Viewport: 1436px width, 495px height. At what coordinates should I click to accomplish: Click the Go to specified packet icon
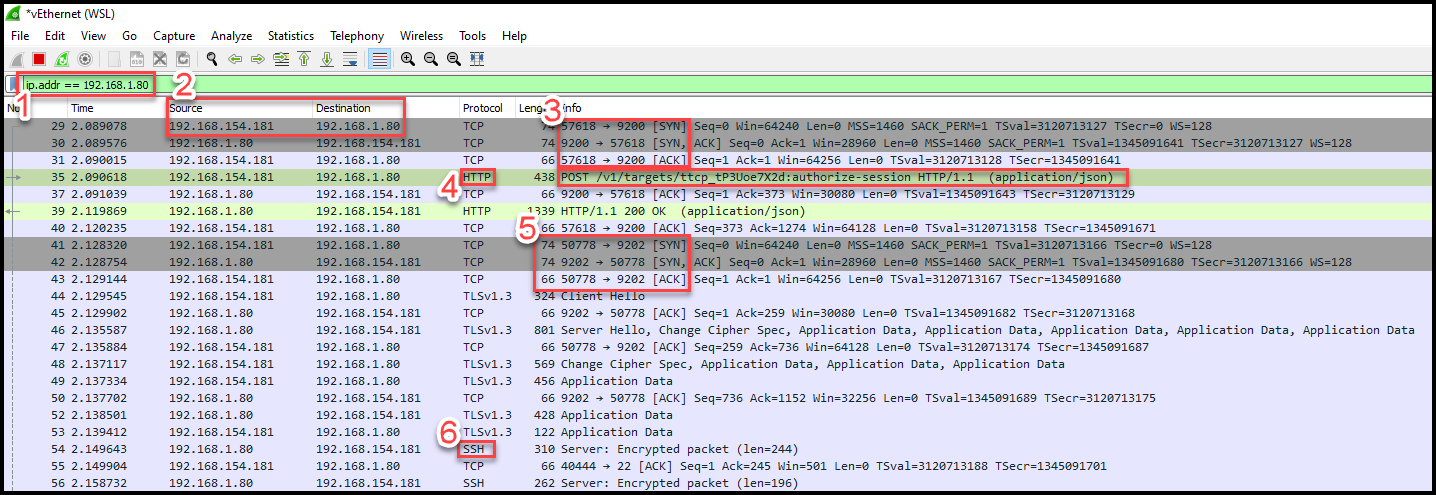pyautogui.click(x=281, y=59)
